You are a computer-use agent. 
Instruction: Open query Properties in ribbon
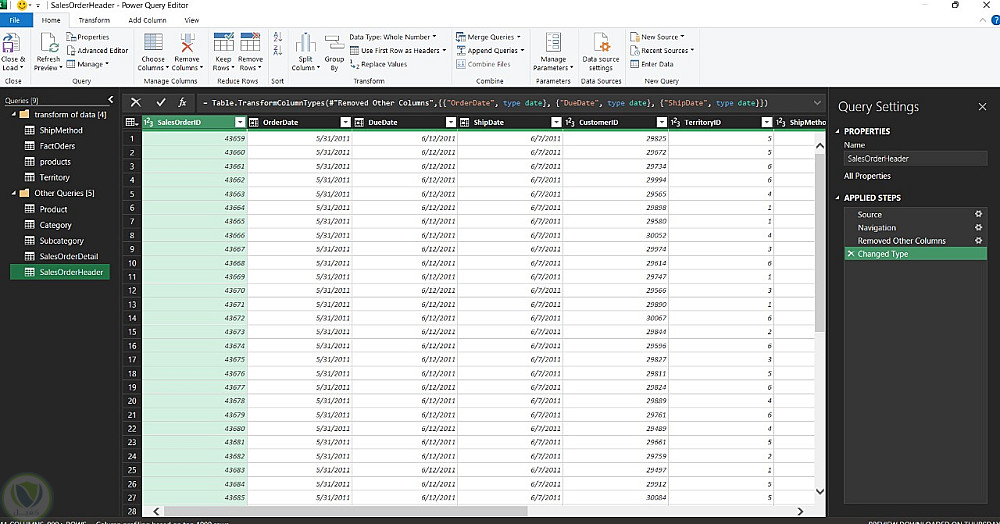[88, 37]
